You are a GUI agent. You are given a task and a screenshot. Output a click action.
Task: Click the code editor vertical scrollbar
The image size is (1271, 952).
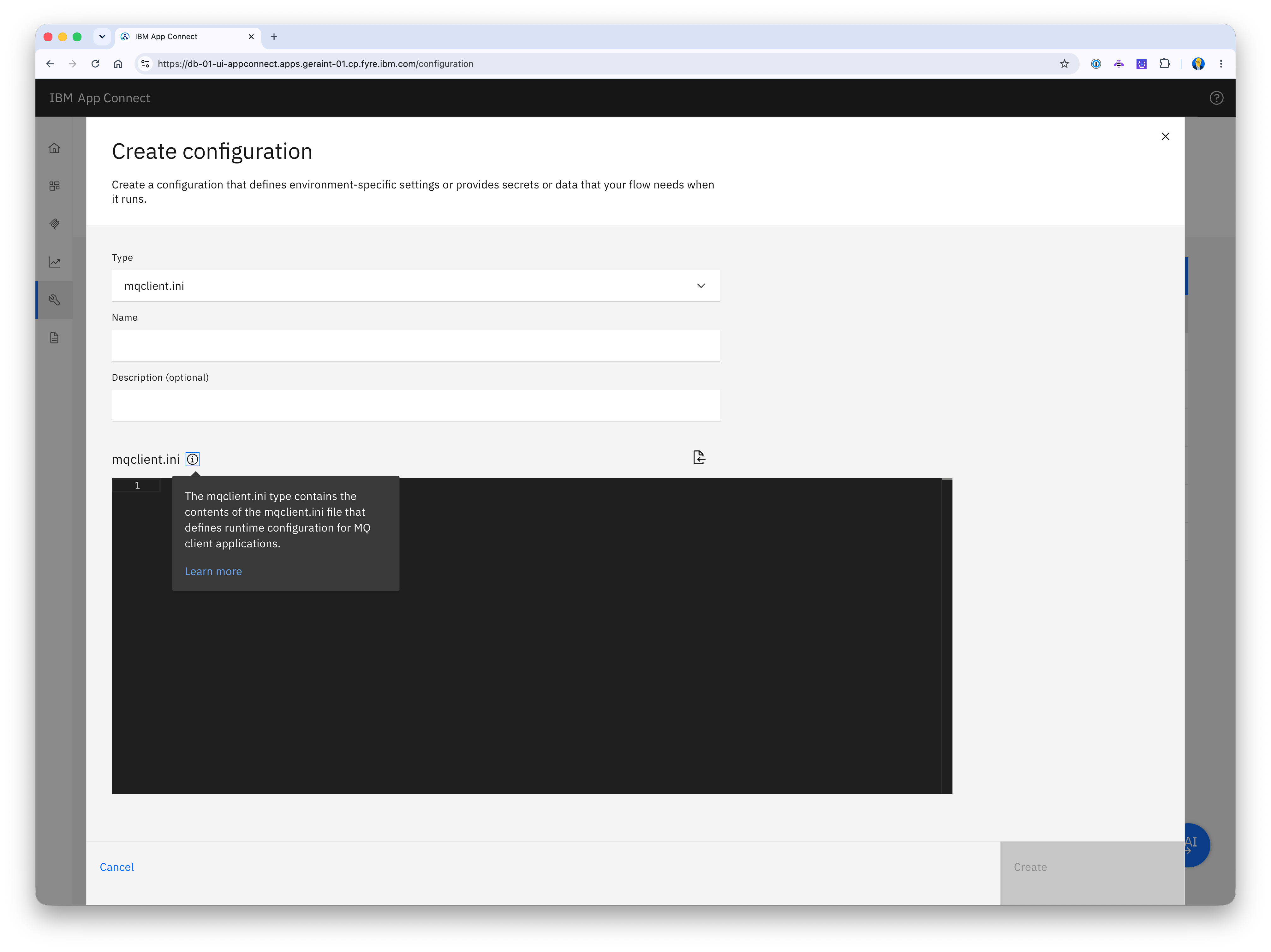coord(946,636)
